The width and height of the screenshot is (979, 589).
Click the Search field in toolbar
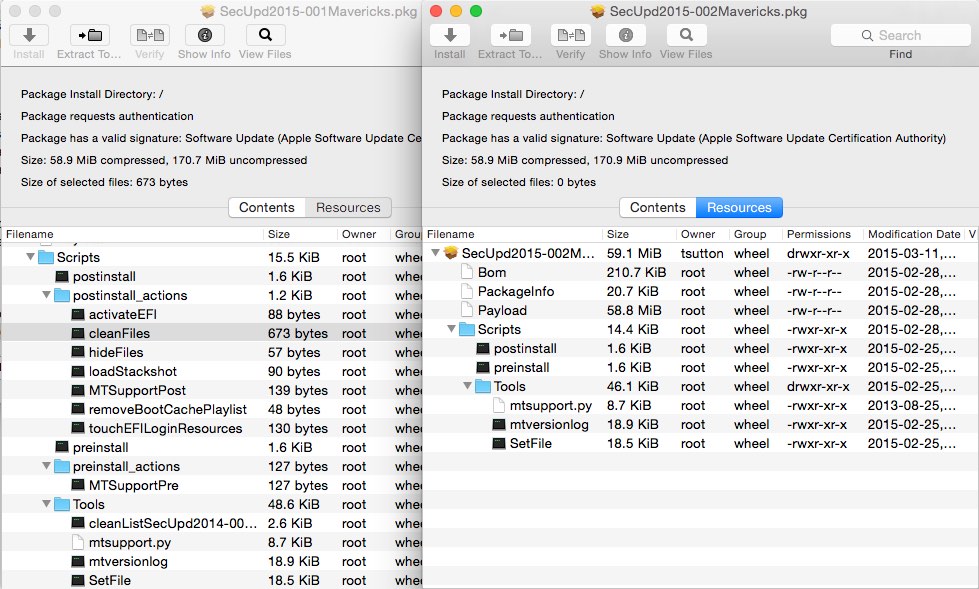[900, 36]
